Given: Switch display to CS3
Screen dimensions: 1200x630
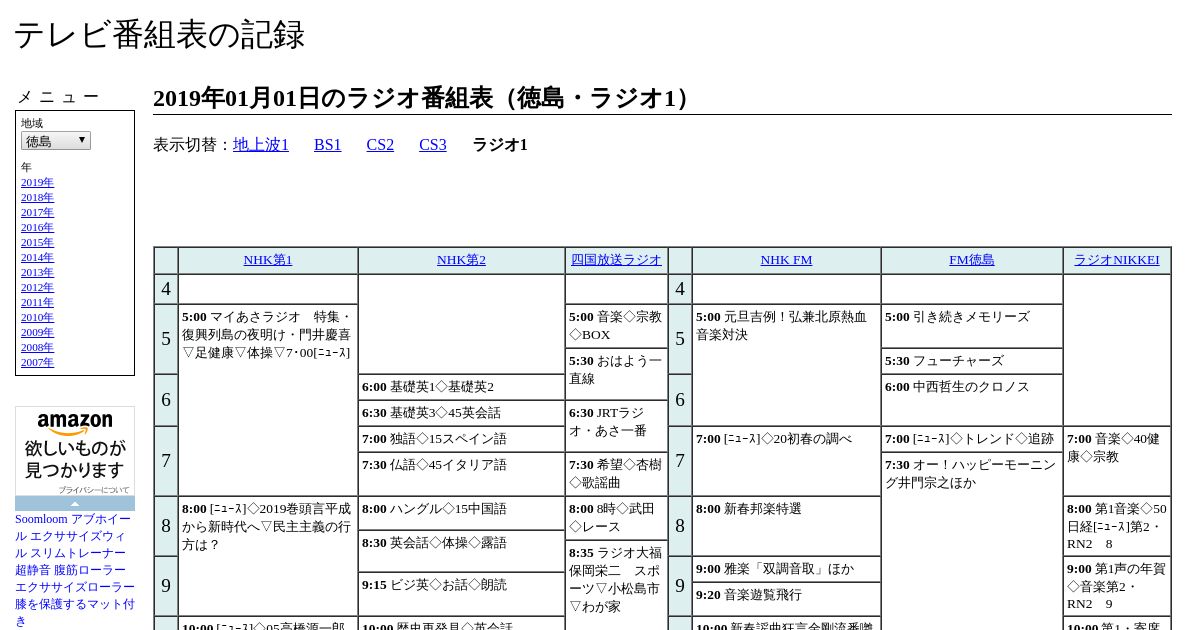Looking at the screenshot, I should click(x=433, y=145).
